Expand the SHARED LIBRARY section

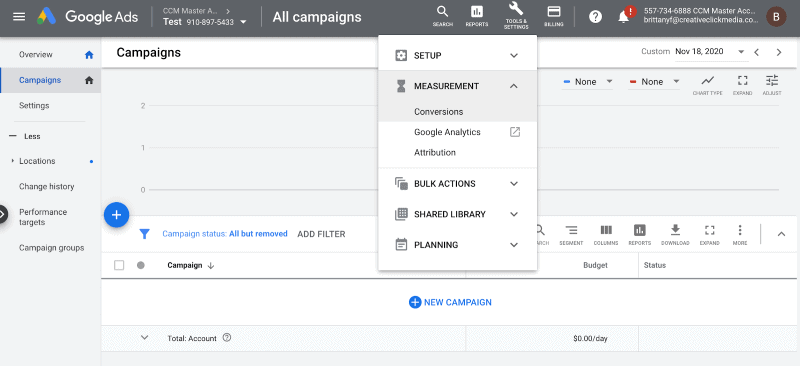(x=457, y=214)
